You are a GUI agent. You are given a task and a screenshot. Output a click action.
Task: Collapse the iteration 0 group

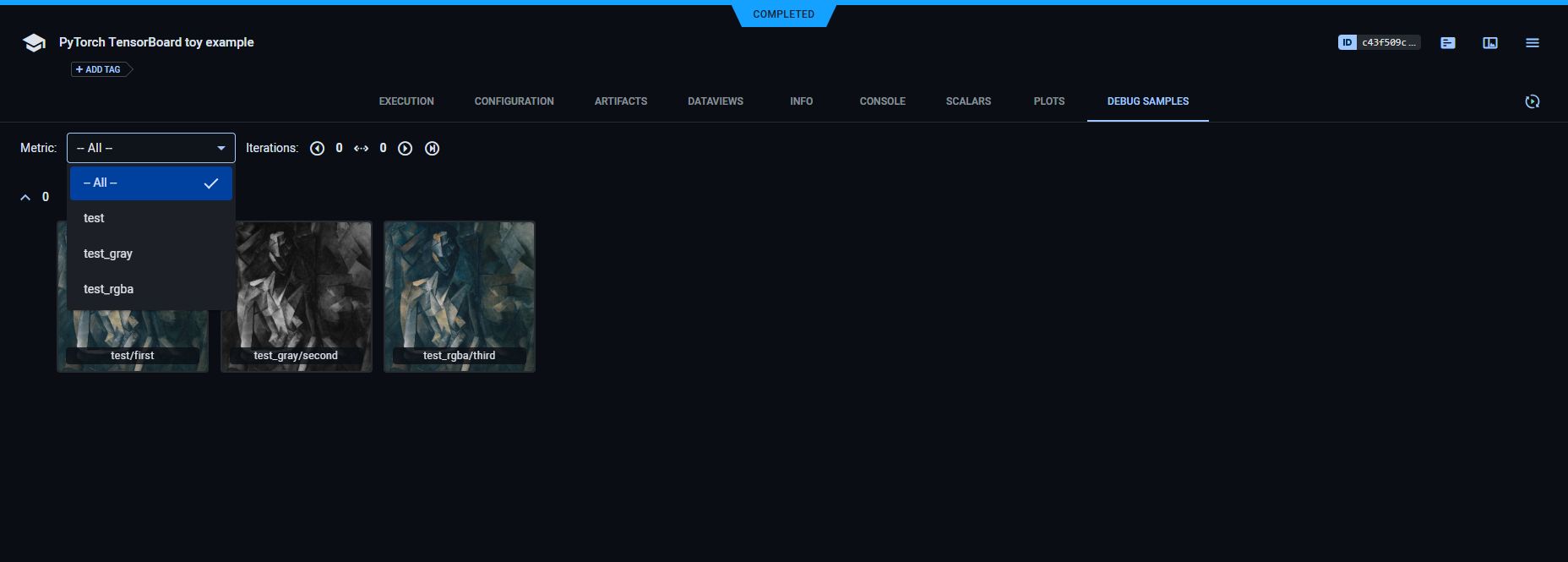tap(25, 197)
